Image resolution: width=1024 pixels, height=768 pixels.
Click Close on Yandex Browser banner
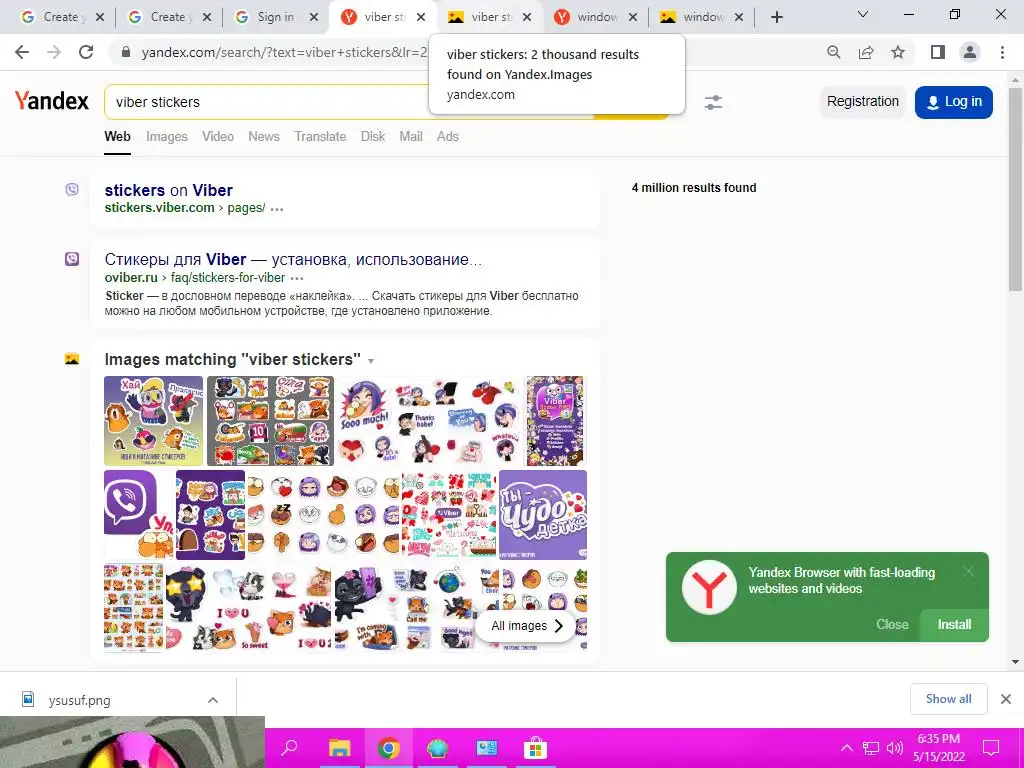pyautogui.click(x=892, y=624)
